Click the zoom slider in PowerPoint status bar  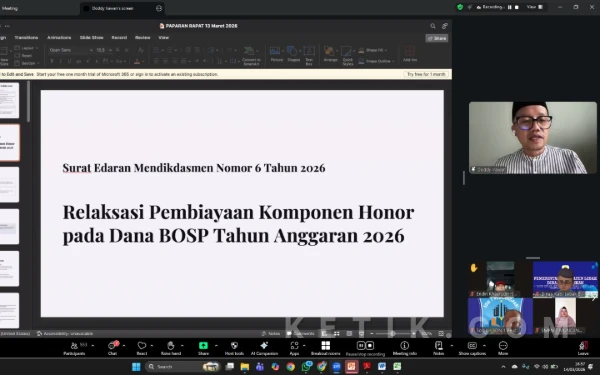392,334
